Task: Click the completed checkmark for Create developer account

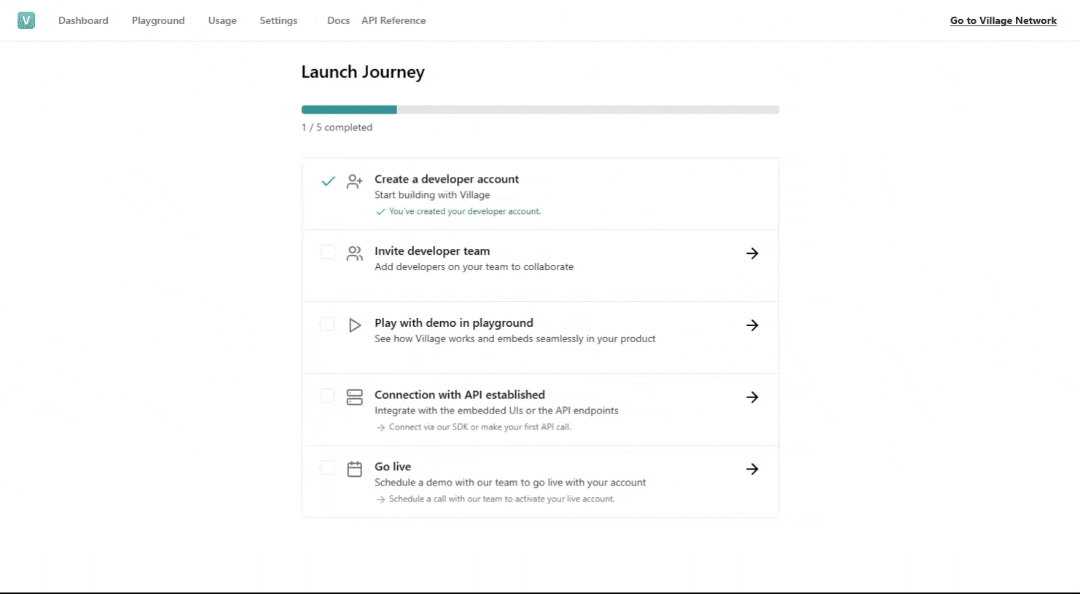Action: pos(327,181)
